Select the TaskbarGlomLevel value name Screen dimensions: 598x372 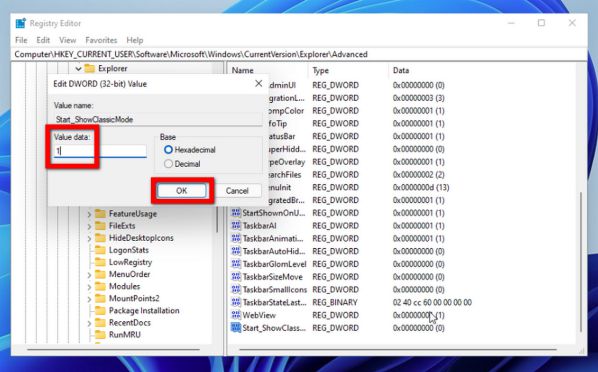pyautogui.click(x=275, y=264)
